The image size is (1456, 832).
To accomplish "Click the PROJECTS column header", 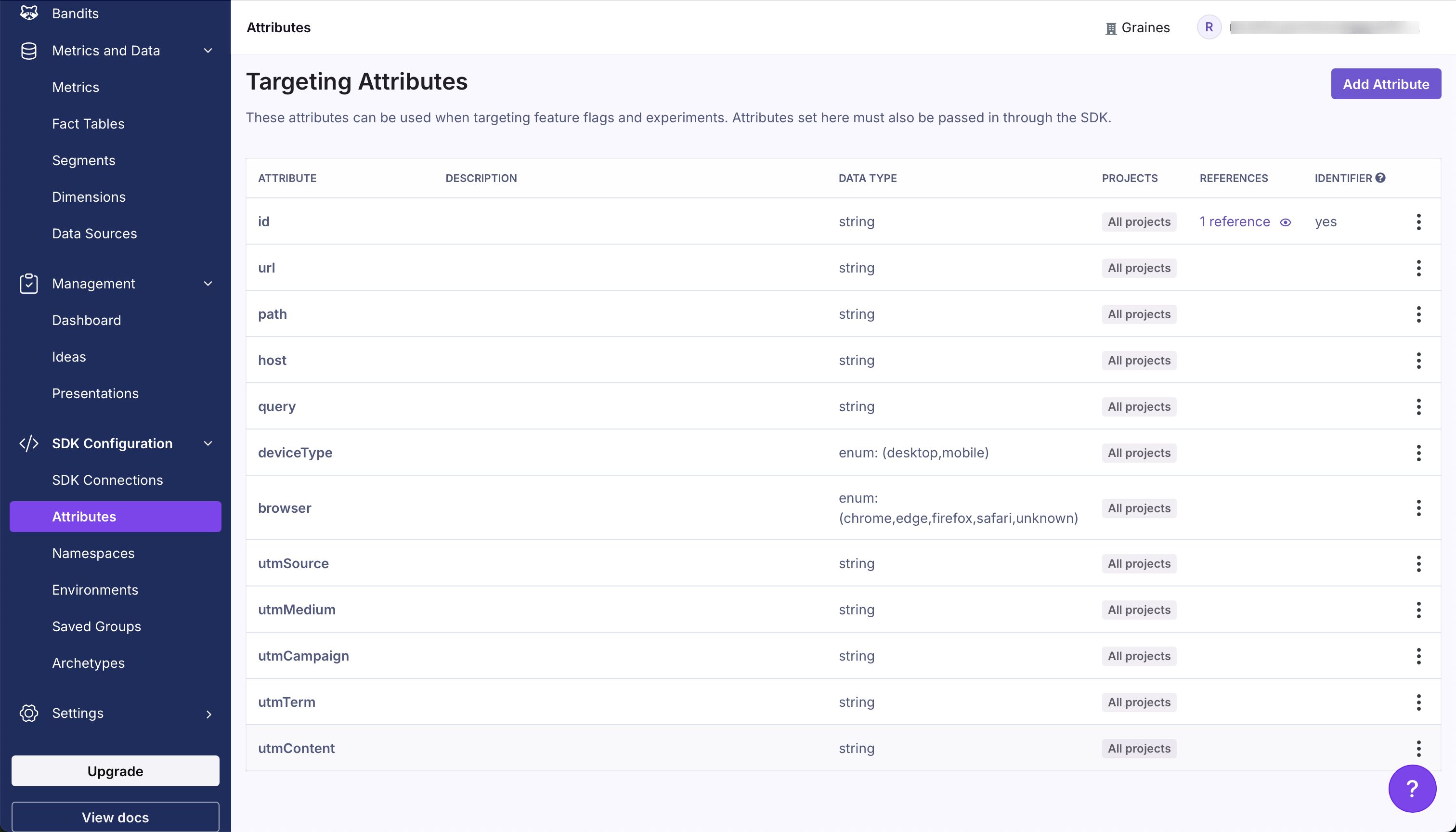I will pyautogui.click(x=1130, y=178).
